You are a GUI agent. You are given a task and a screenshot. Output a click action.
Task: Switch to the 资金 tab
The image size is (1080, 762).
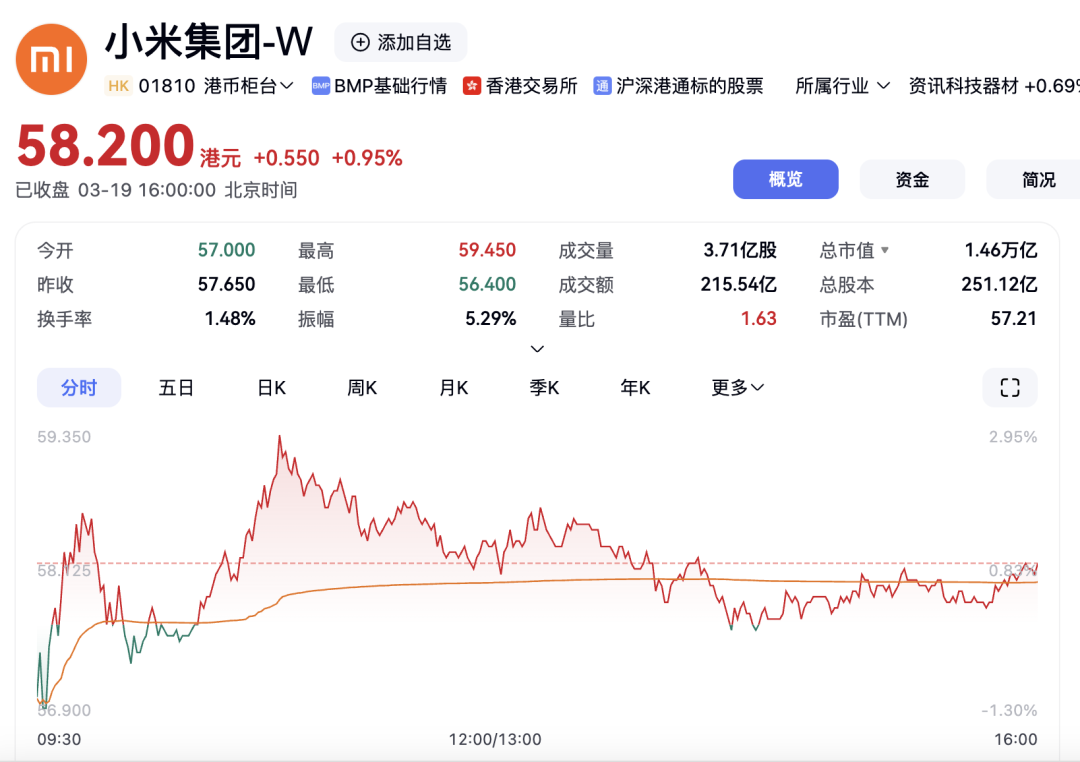click(912, 179)
